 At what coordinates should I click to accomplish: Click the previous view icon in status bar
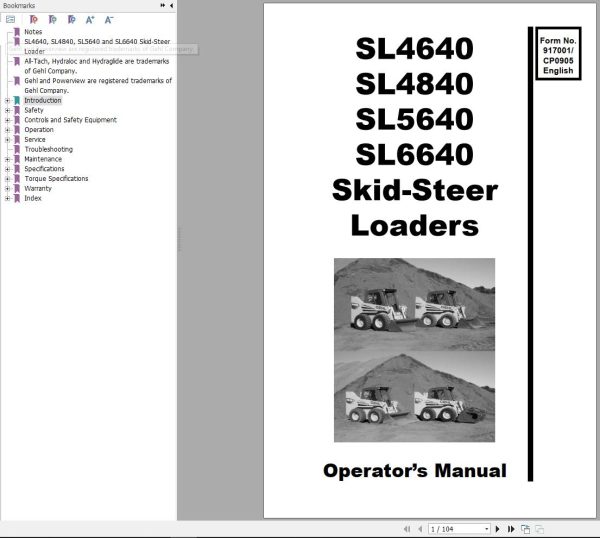[525, 529]
